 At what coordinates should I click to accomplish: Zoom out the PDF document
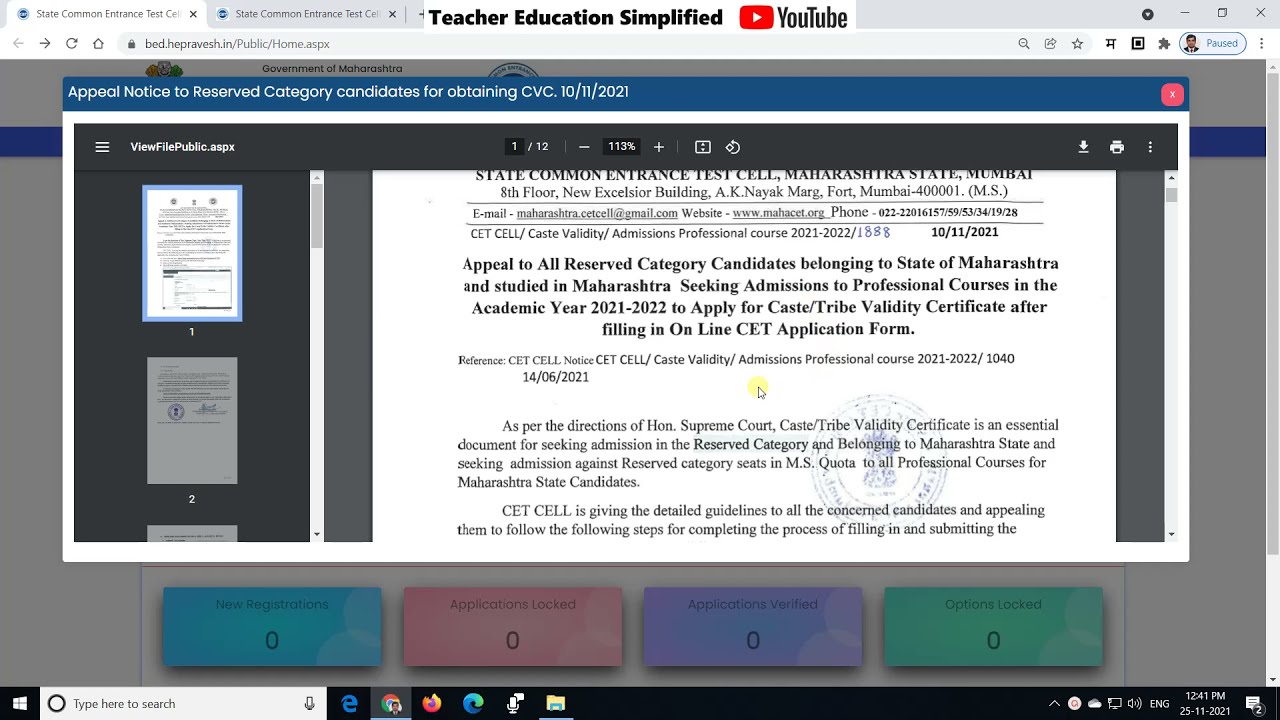coord(584,147)
